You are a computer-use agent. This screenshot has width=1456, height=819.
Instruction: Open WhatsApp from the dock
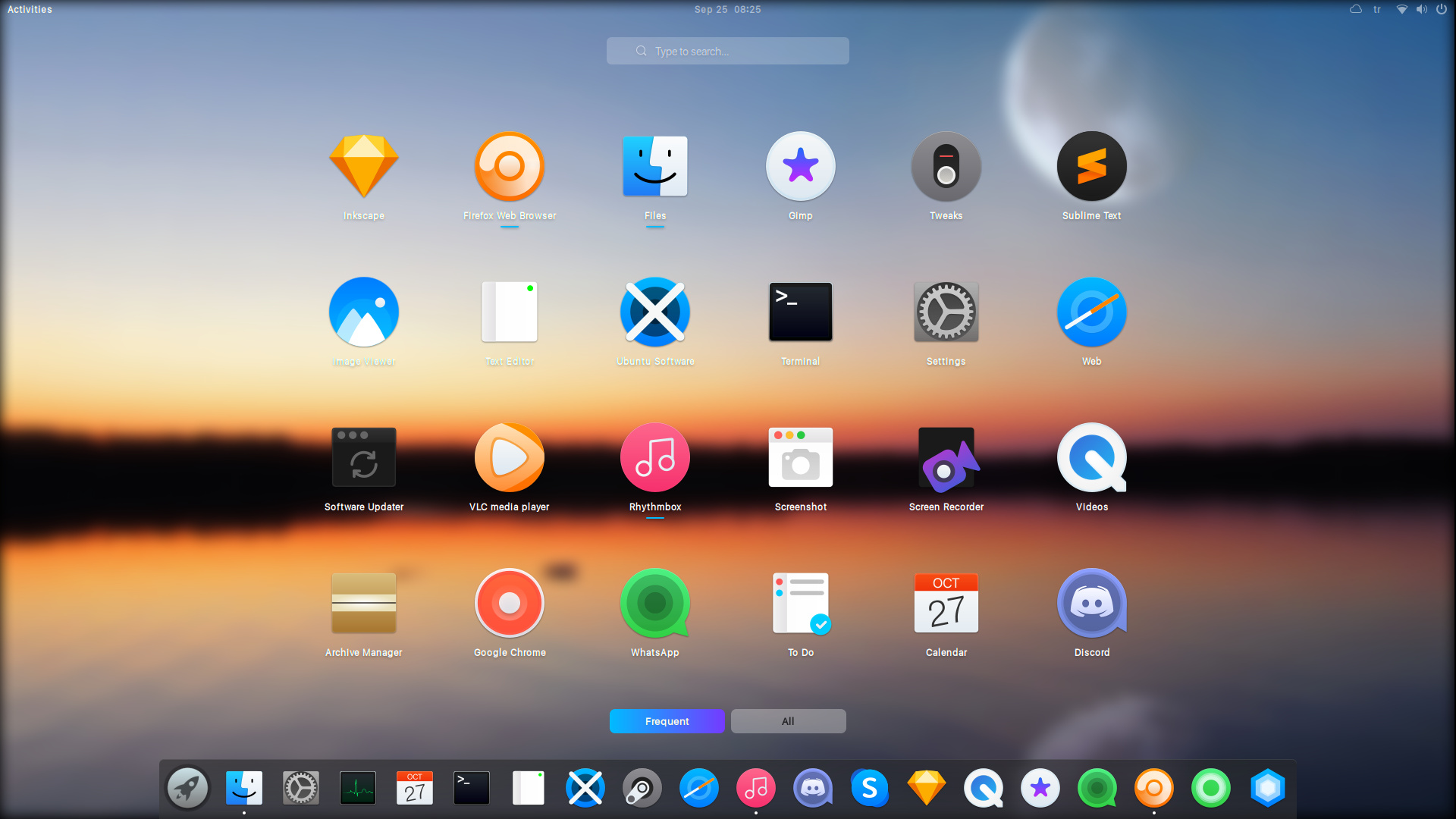point(1097,789)
